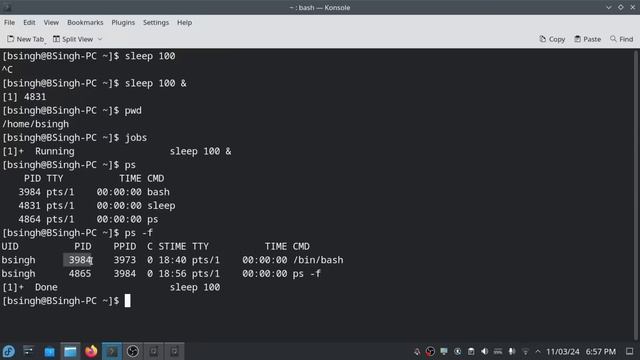
Task: Open the Help menu
Action: (x=184, y=22)
